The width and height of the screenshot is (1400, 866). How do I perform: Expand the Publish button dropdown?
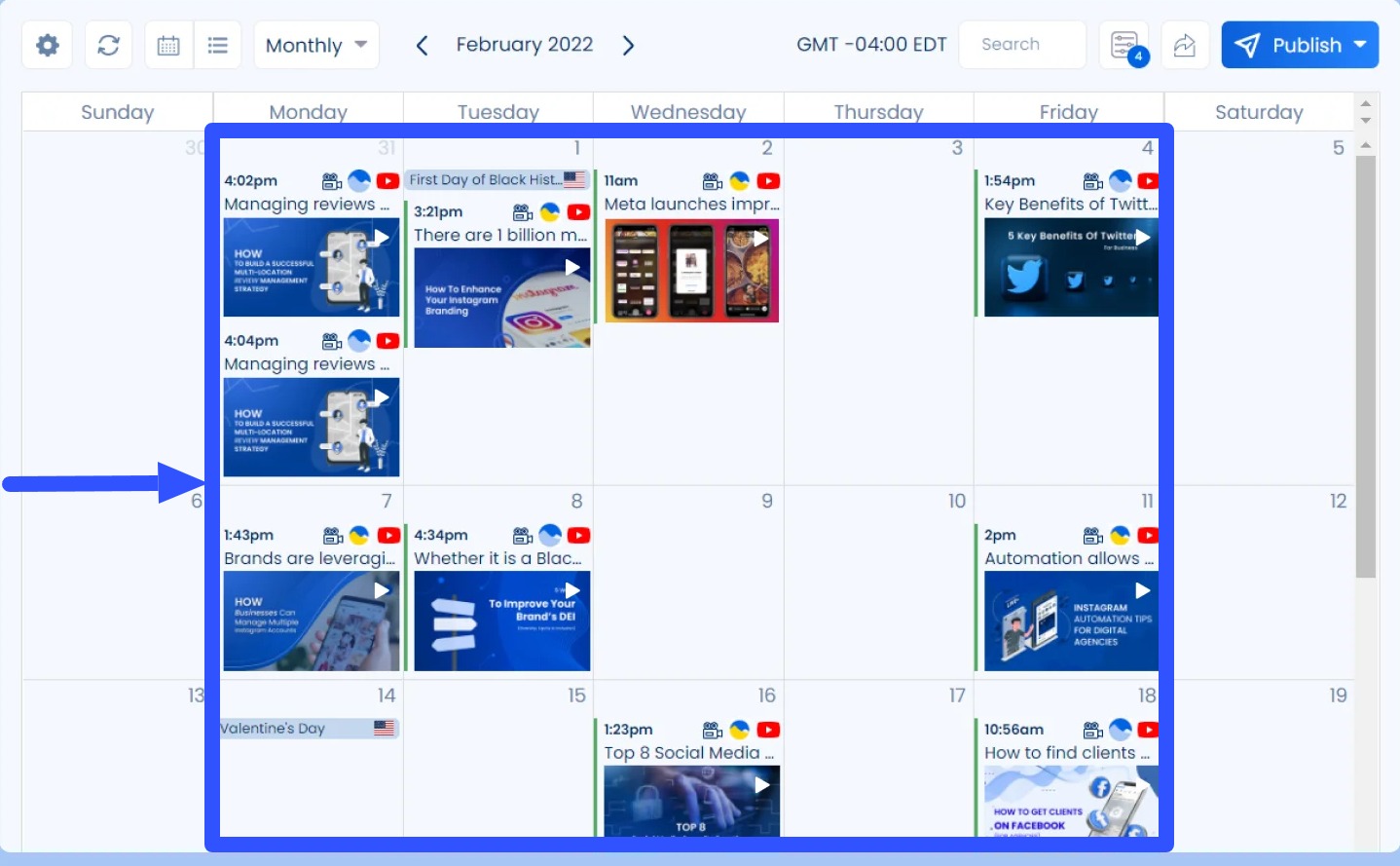click(1360, 45)
